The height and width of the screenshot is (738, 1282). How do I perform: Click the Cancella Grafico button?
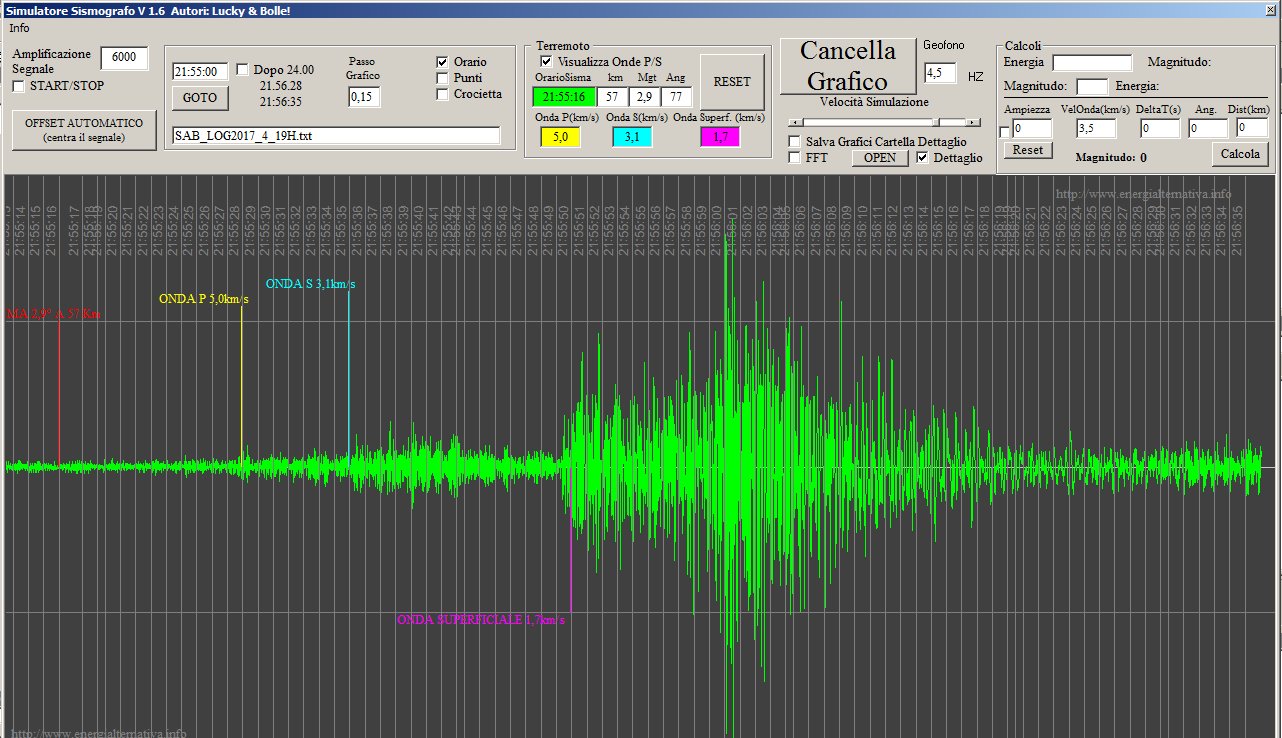[x=848, y=66]
